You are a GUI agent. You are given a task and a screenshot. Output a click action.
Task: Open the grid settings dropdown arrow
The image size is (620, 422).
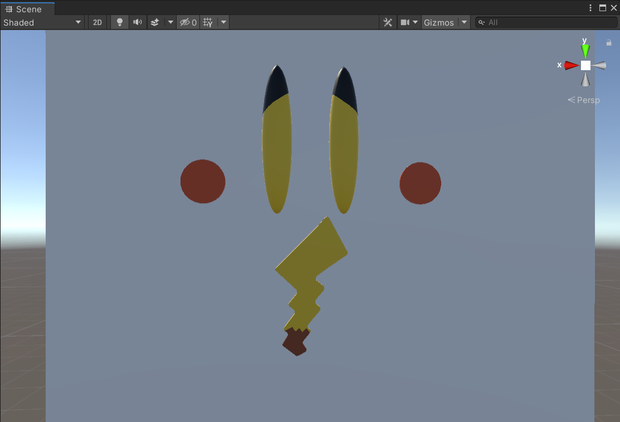tap(223, 23)
